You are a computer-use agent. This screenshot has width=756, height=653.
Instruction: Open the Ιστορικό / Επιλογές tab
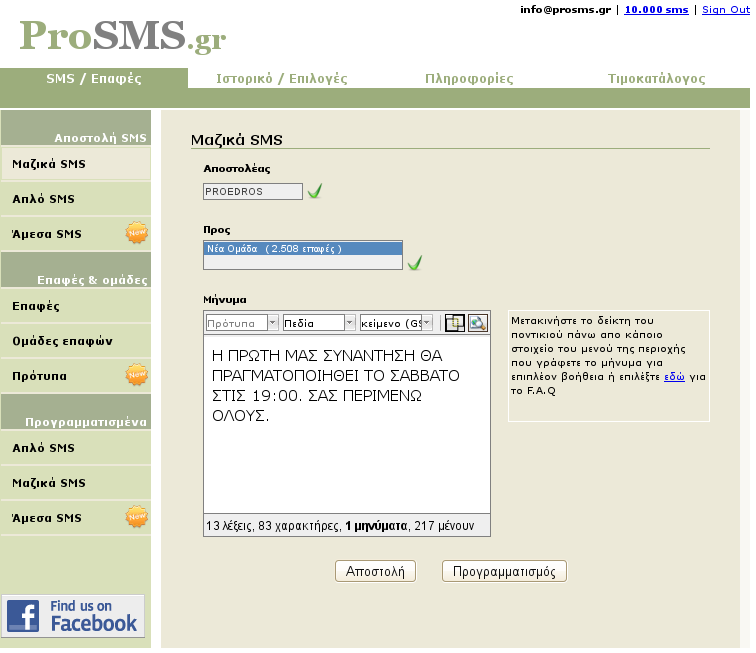tap(282, 78)
